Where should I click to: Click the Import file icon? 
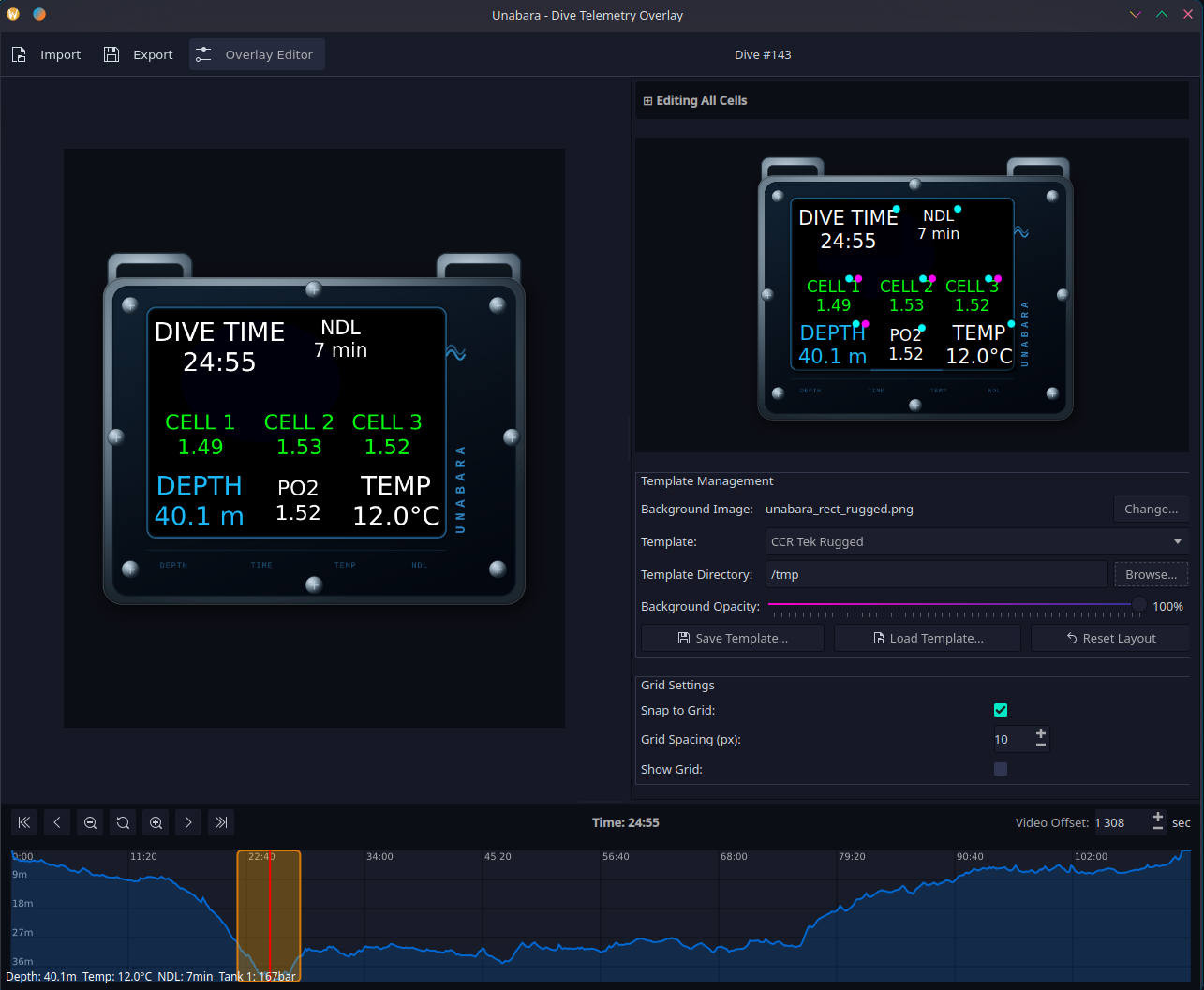pyautogui.click(x=19, y=54)
